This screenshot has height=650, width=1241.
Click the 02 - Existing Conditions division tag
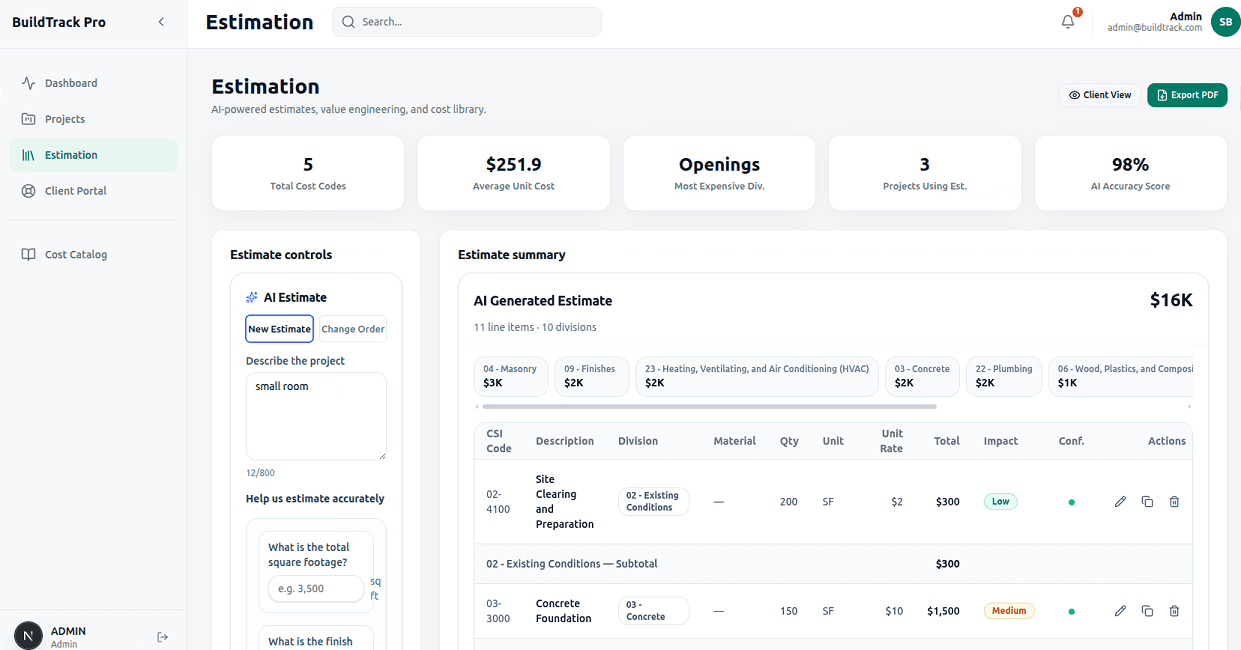pos(653,501)
